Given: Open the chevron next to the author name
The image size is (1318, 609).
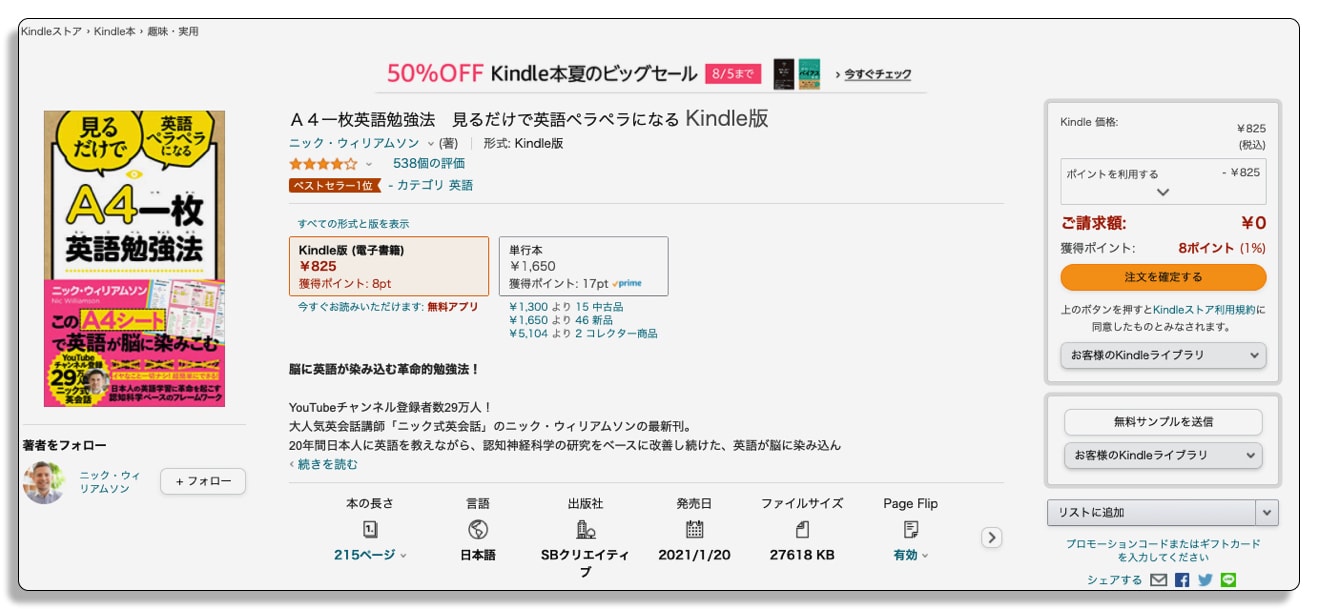Looking at the screenshot, I should point(431,144).
